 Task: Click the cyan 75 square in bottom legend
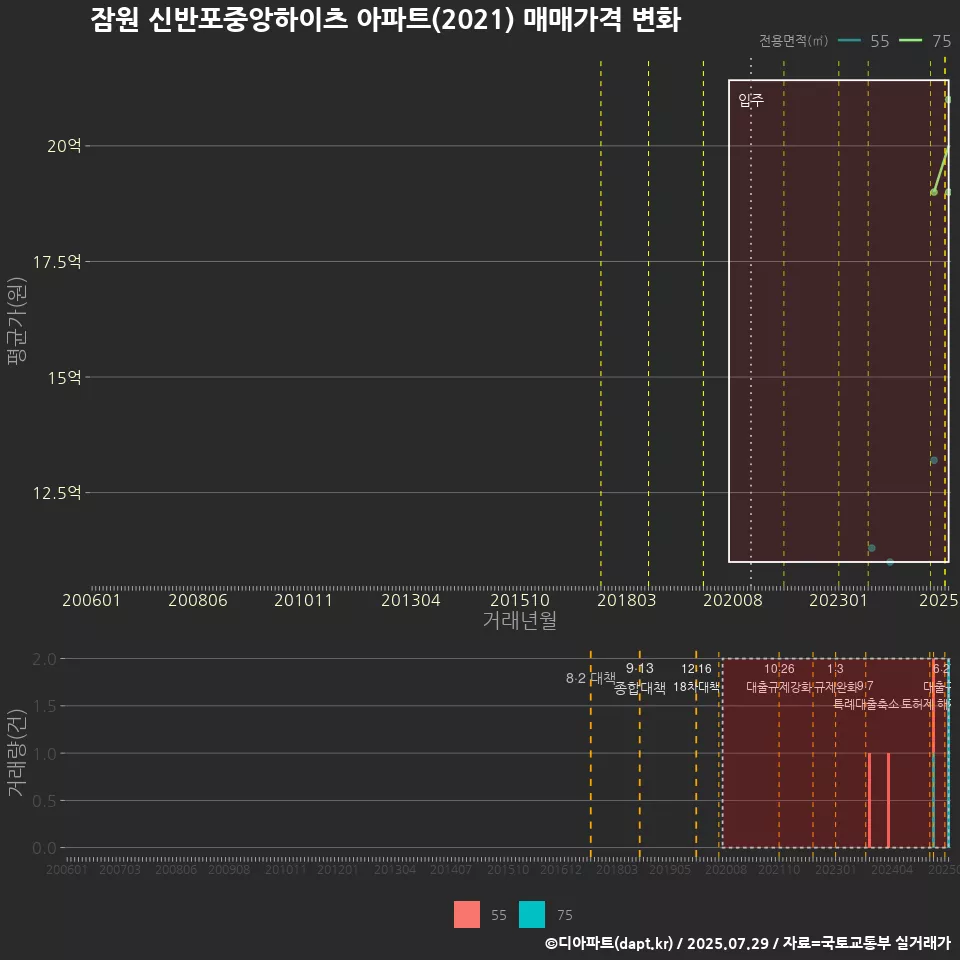point(531,914)
